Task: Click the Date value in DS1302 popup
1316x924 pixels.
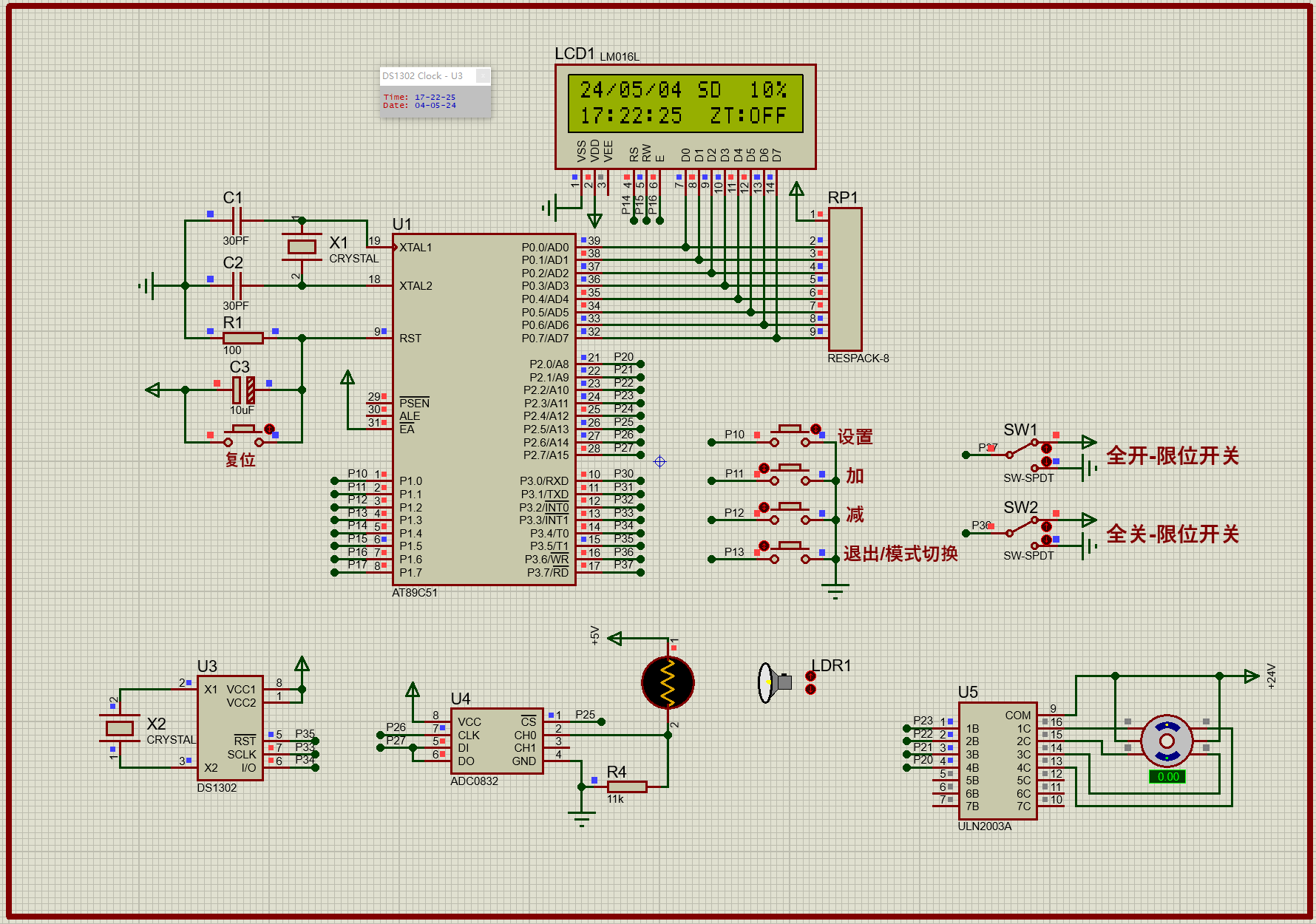Action: click(435, 106)
